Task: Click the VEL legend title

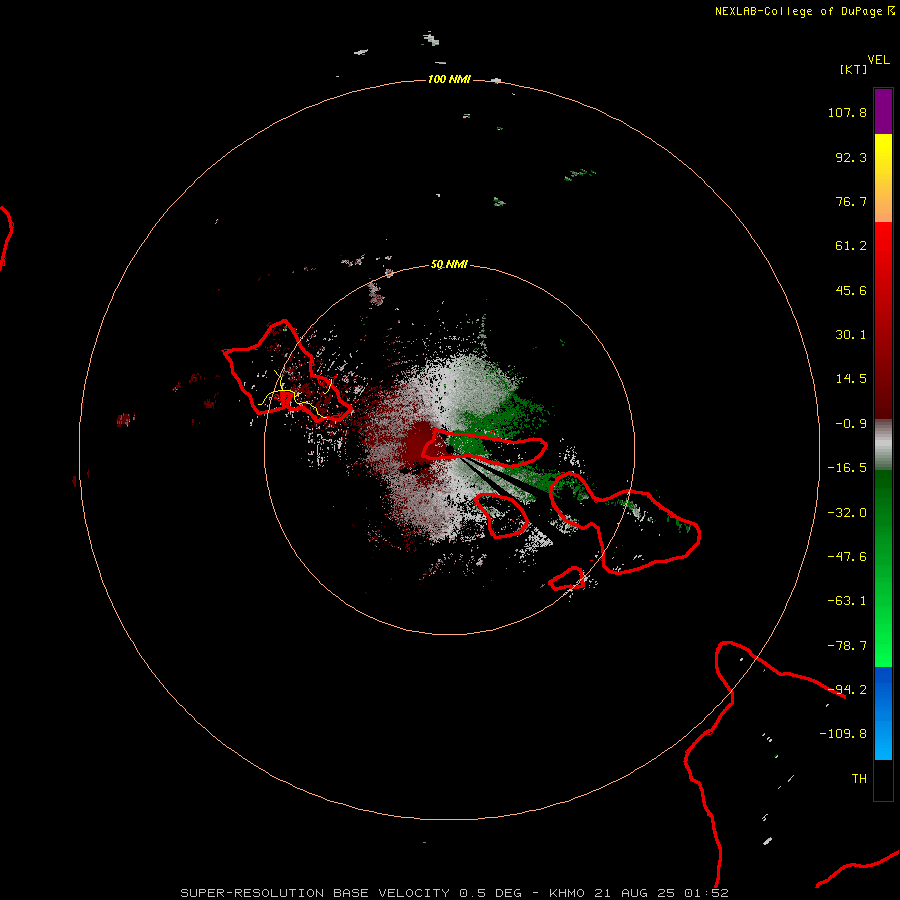Action: coord(878,60)
